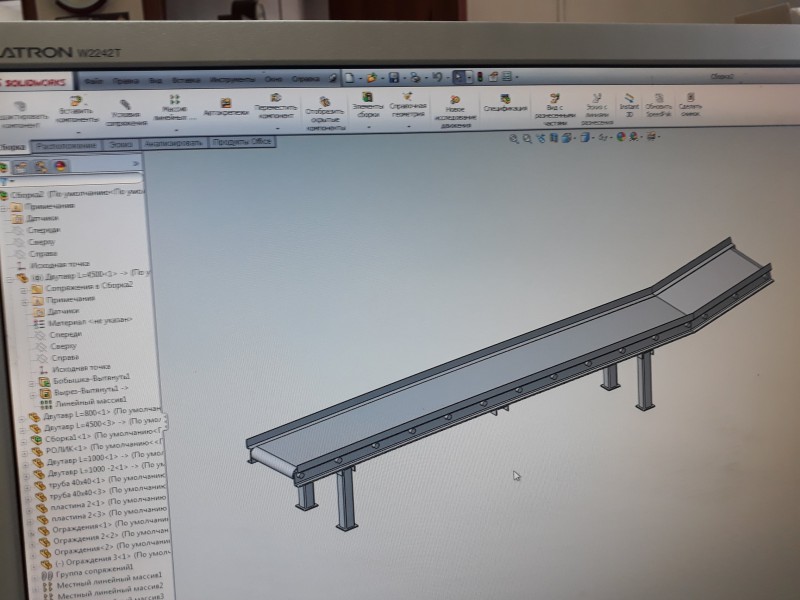Switch to the Продукты Office tab
The image size is (800, 600).
tap(242, 142)
